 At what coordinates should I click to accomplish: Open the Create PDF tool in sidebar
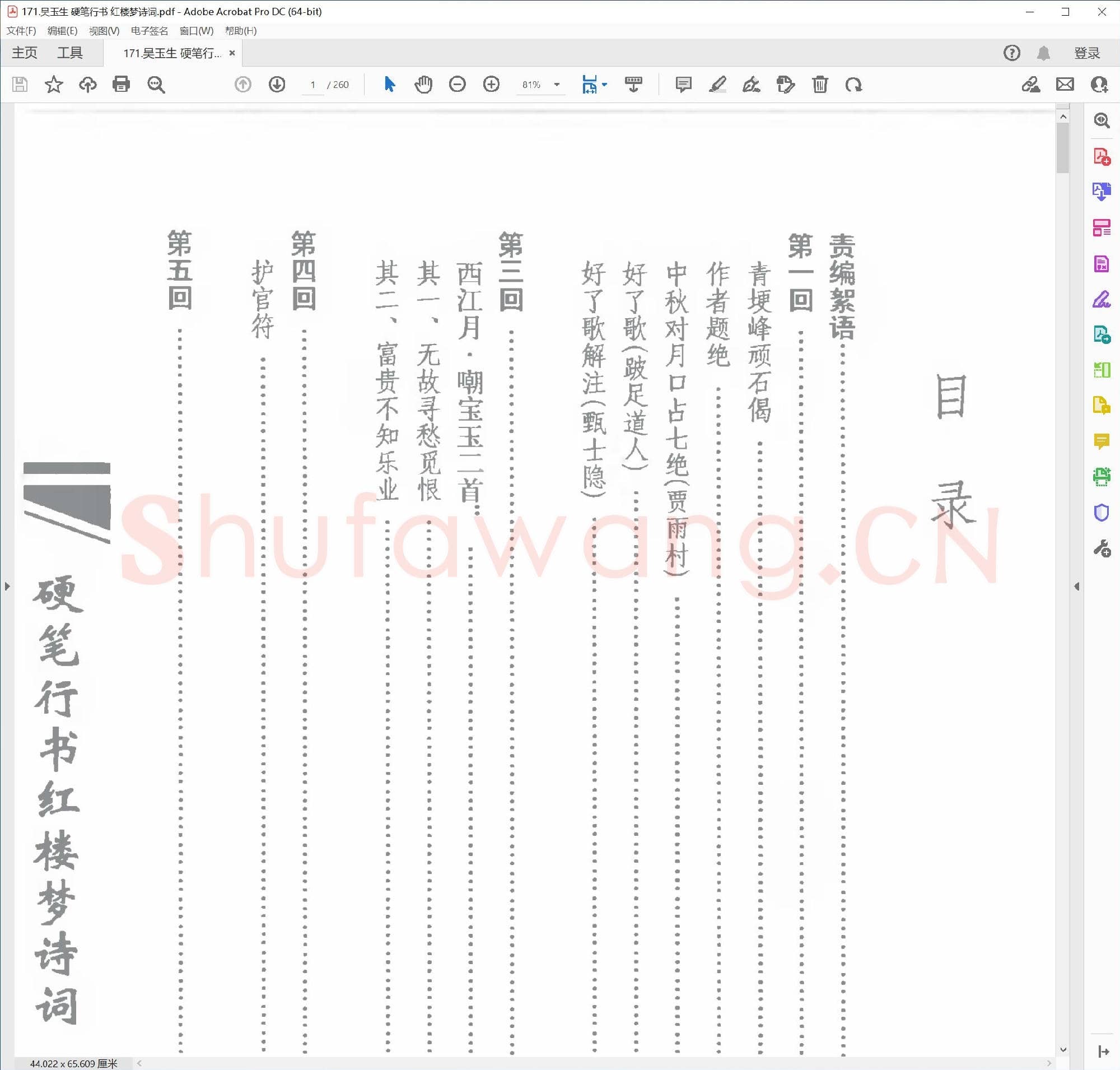pyautogui.click(x=1102, y=157)
